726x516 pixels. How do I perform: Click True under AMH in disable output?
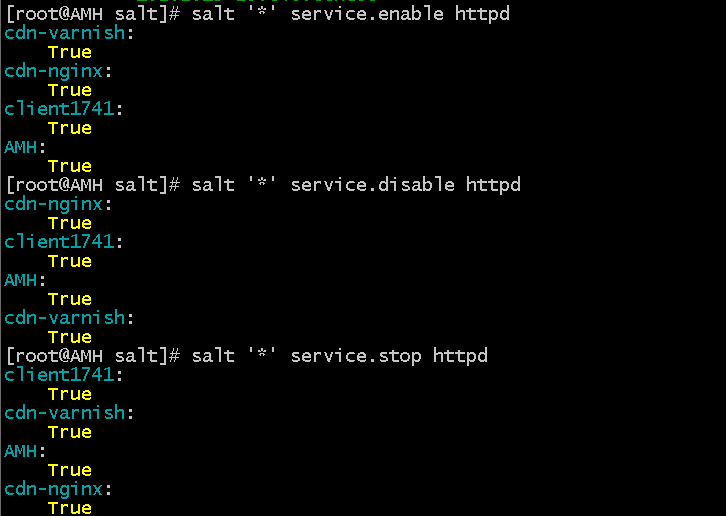(69, 299)
